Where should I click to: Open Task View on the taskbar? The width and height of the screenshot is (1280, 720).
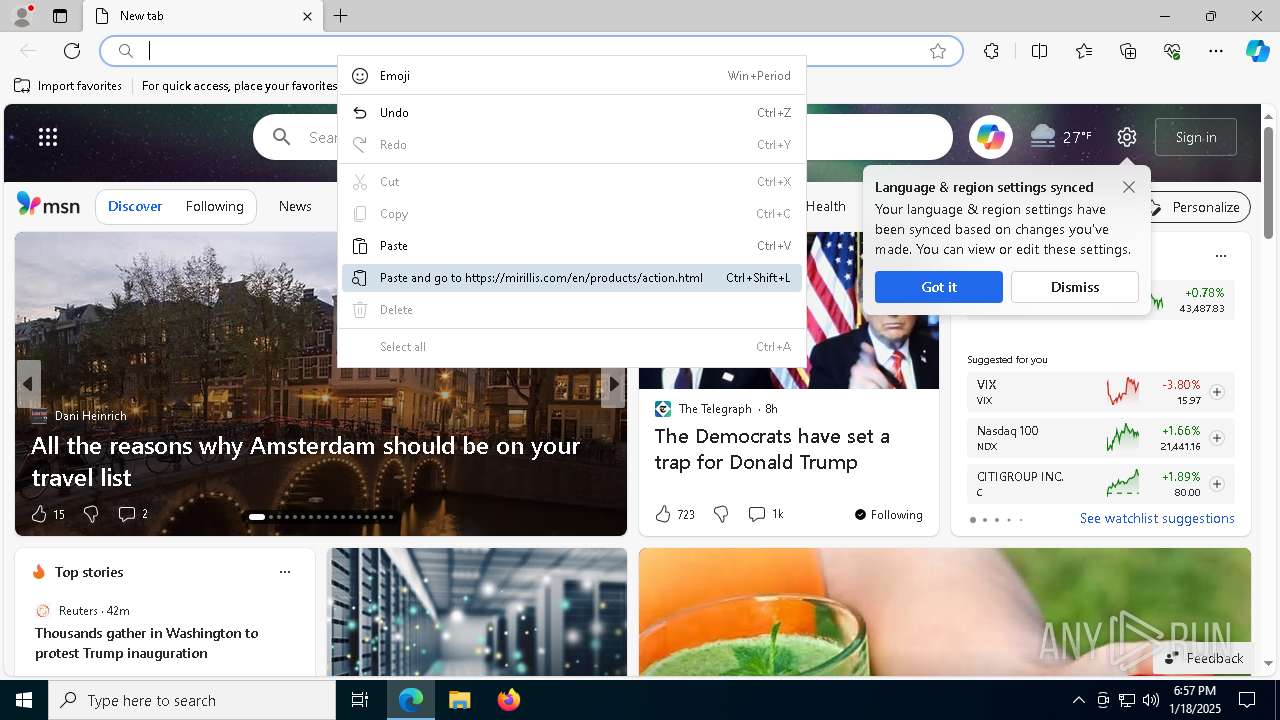click(x=360, y=700)
